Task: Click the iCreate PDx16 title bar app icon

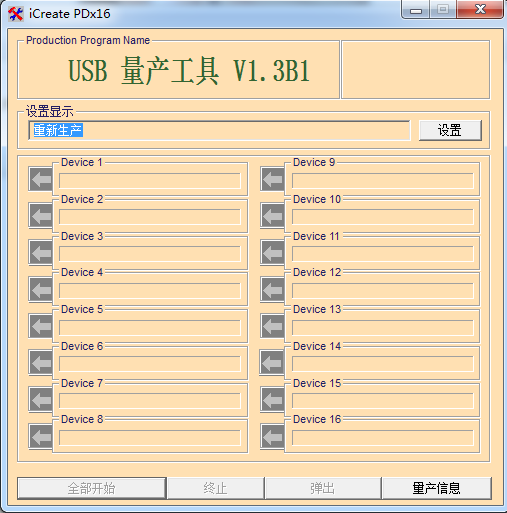Action: point(15,14)
